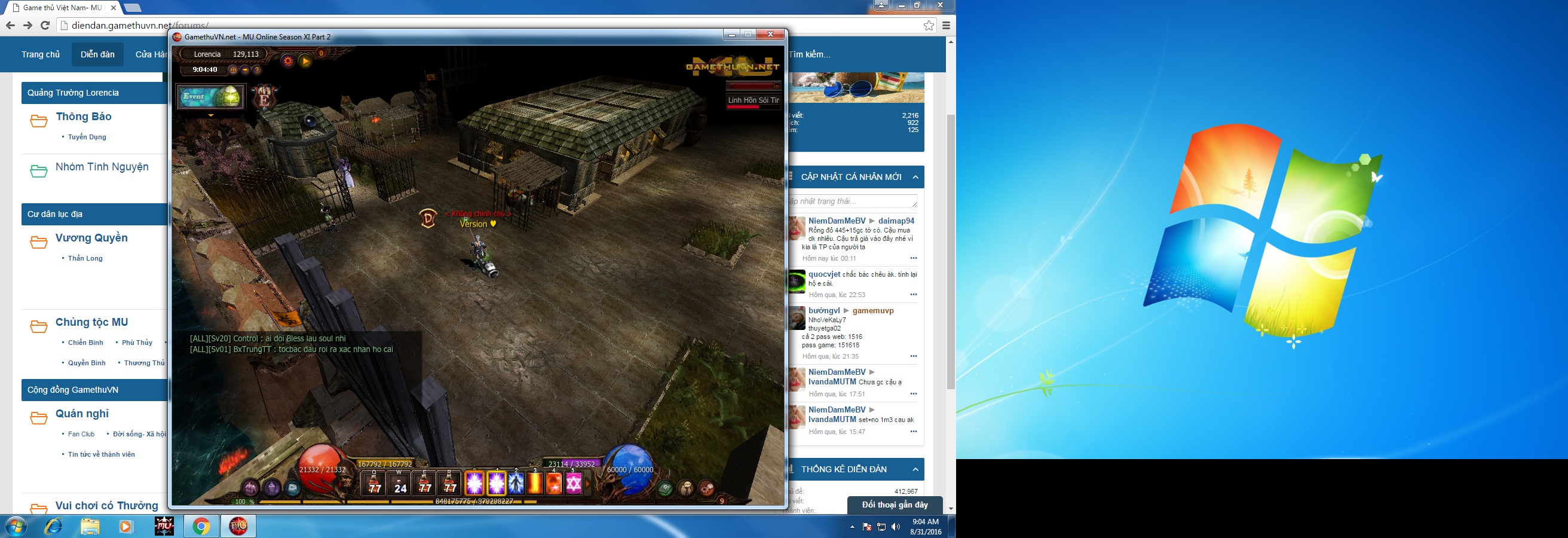Bookmark the page with the star icon
This screenshot has width=1568, height=538.
tap(928, 25)
